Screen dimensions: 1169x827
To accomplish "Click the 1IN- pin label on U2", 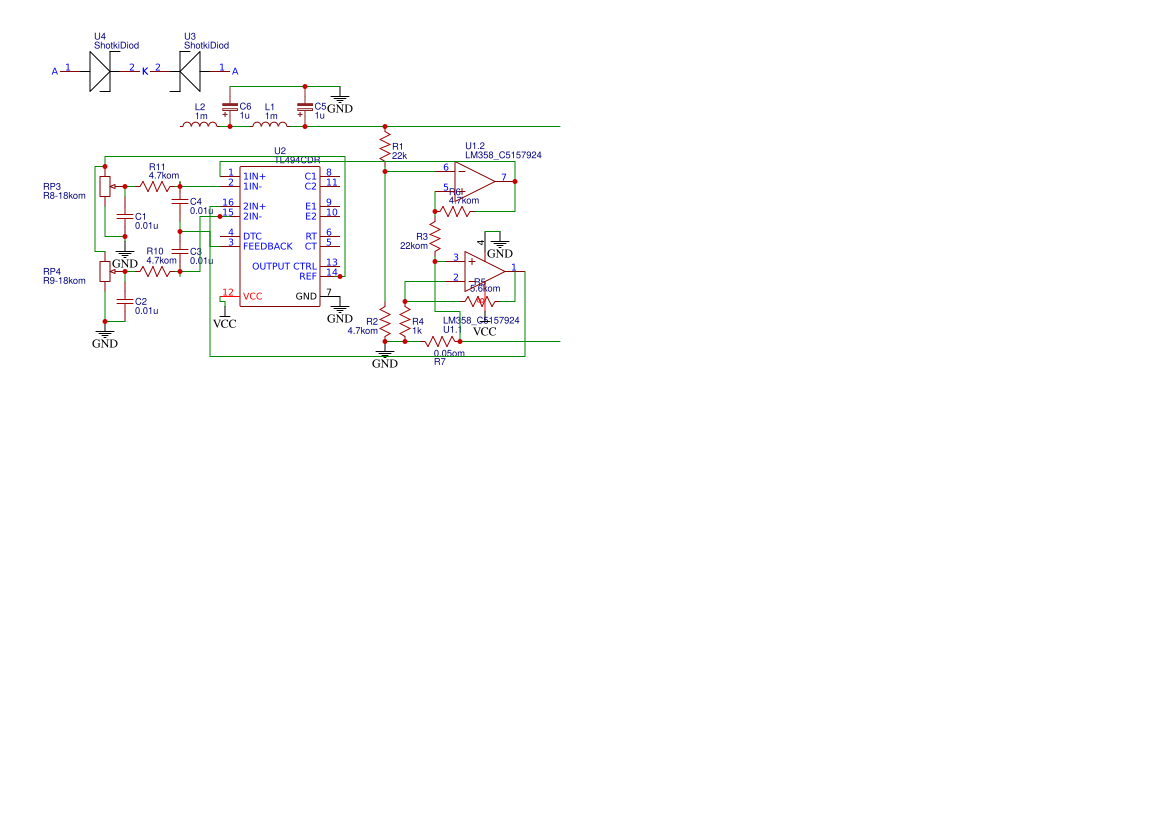I will click(253, 186).
